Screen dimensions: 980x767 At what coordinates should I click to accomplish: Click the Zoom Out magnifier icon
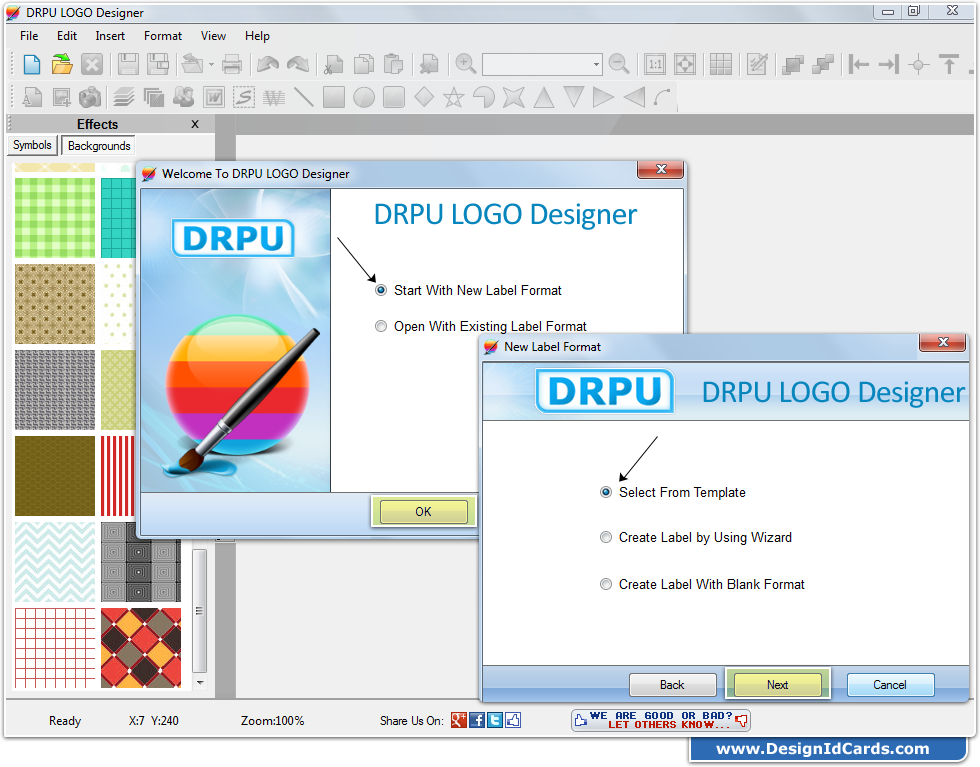point(619,64)
